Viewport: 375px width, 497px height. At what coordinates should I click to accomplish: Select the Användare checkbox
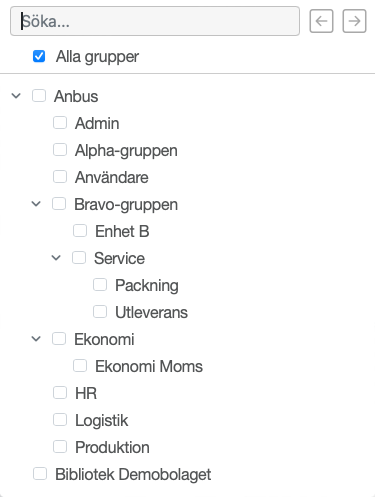[60, 177]
